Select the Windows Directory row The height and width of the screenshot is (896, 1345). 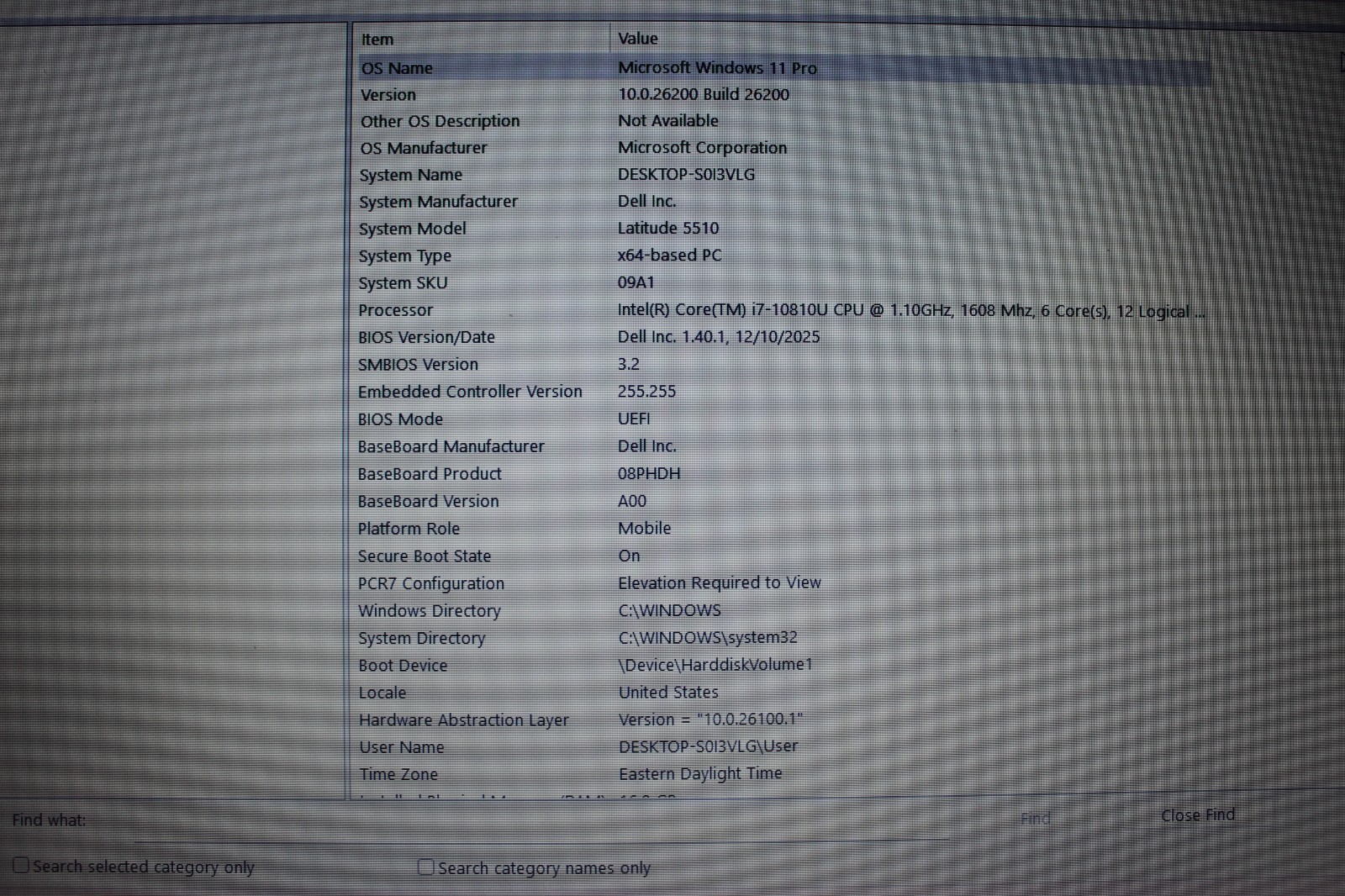(x=783, y=611)
